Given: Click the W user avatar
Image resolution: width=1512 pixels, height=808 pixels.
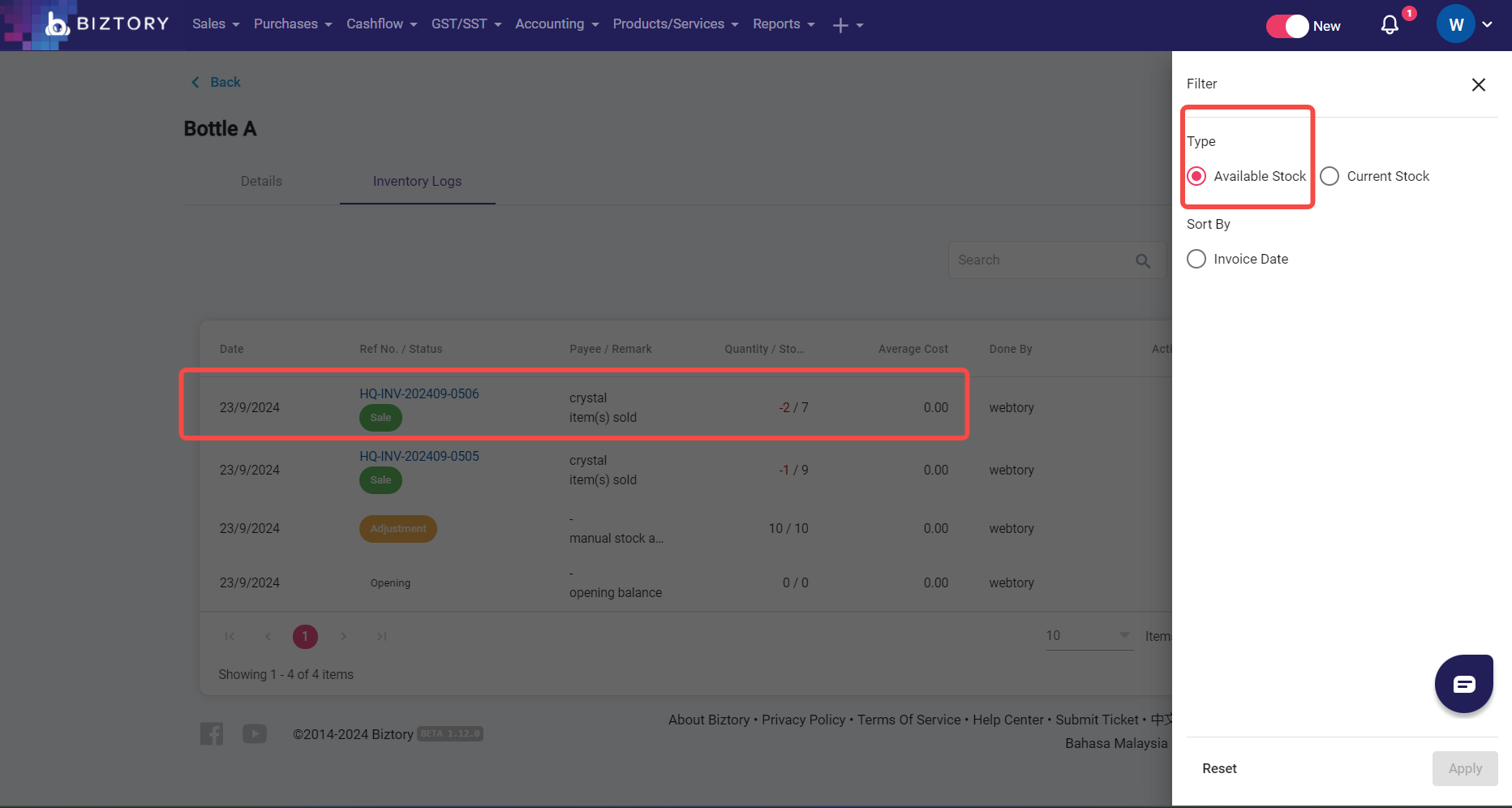Looking at the screenshot, I should coord(1456,24).
